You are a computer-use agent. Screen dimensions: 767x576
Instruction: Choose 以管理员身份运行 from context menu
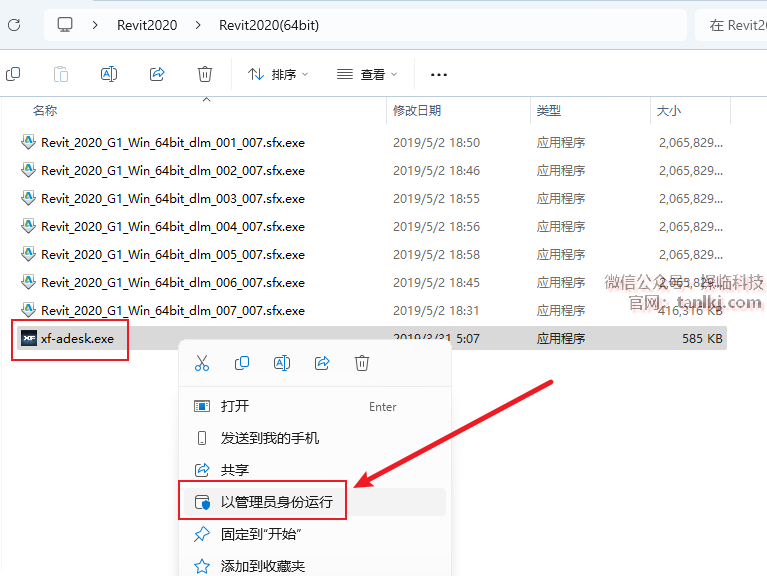tap(313, 502)
